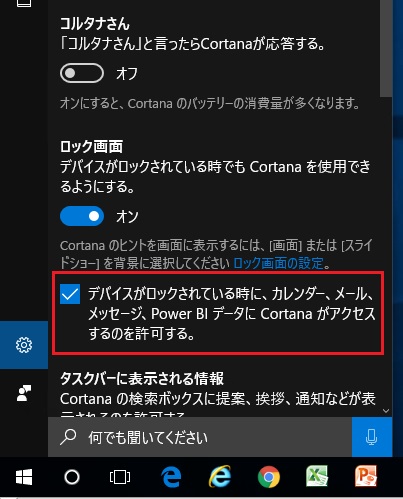
Task: Open Cortana settings gear in sidebar
Action: point(24,345)
